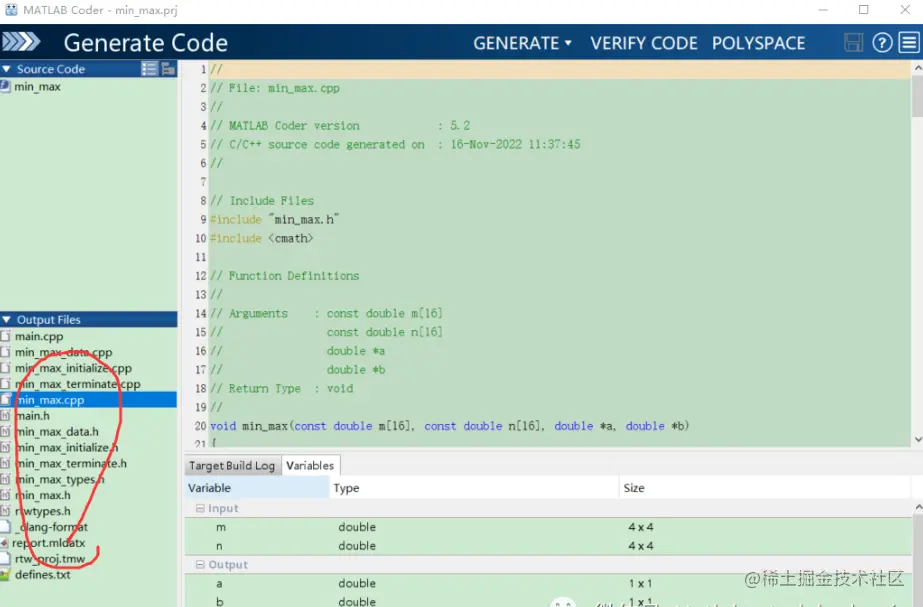Image resolution: width=923 pixels, height=607 pixels.
Task: Click the Variable column header
Action: [x=257, y=487]
